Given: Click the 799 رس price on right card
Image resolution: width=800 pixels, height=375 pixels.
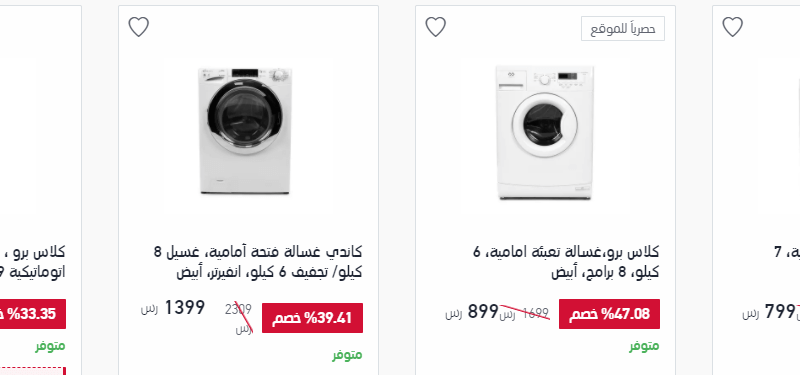Looking at the screenshot, I should (768, 312).
